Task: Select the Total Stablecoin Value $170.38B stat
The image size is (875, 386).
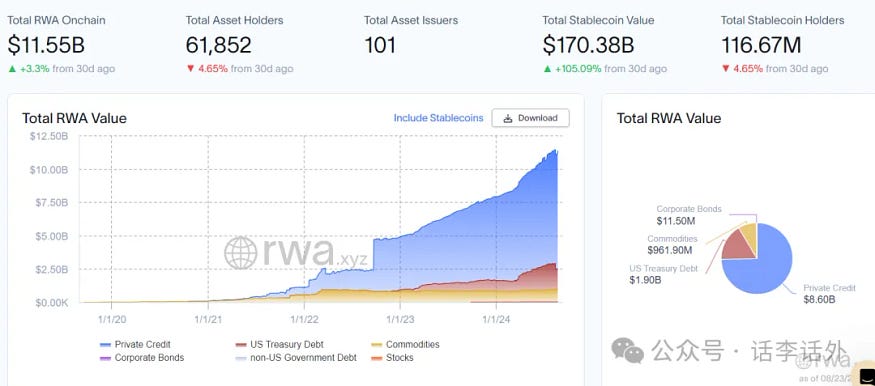Action: (x=604, y=45)
